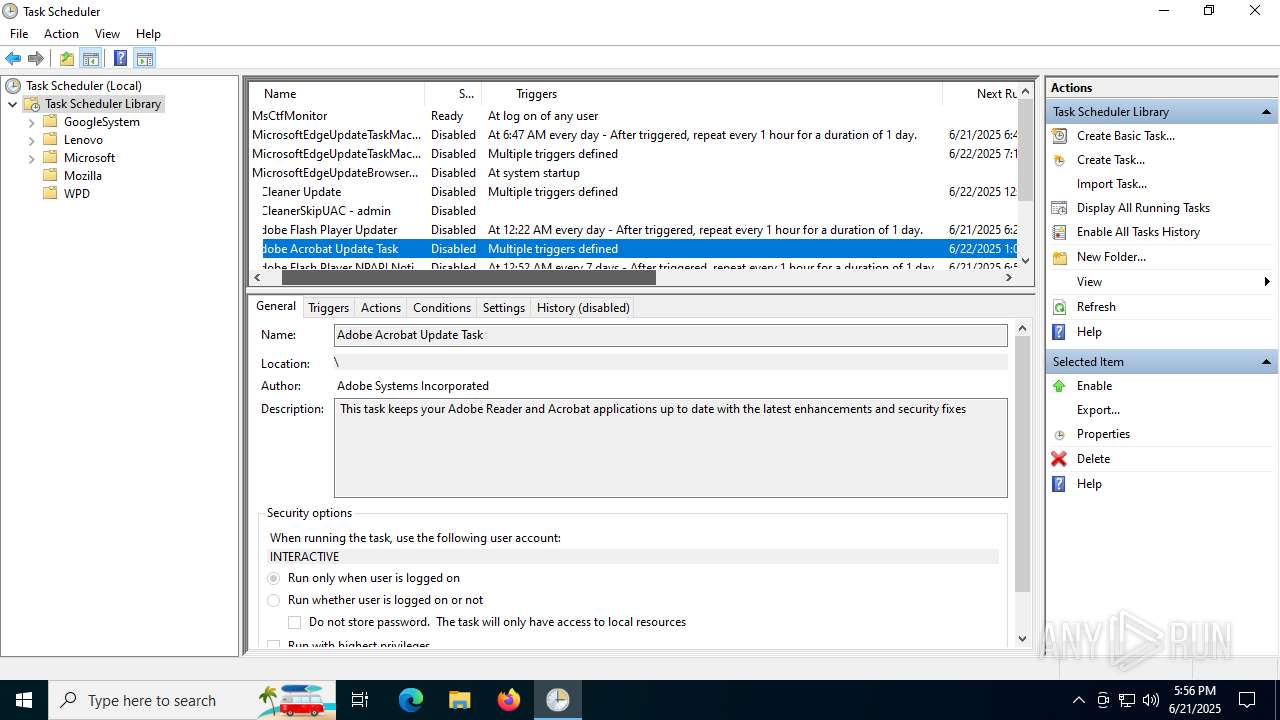The height and width of the screenshot is (720, 1280).
Task: Collapse the Selected Item actions section
Action: pyautogui.click(x=1266, y=362)
